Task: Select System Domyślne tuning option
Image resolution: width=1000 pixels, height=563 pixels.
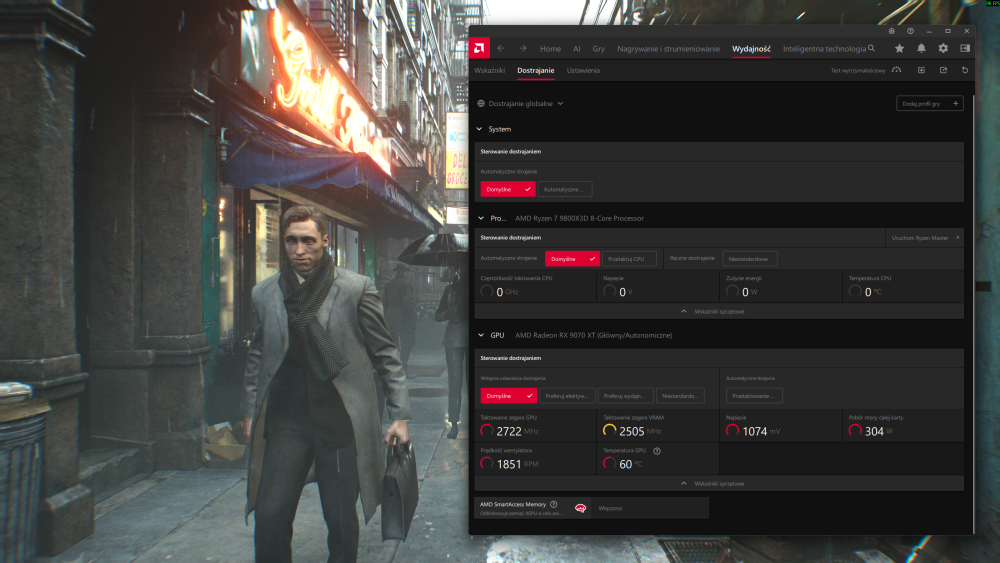Action: (x=508, y=189)
